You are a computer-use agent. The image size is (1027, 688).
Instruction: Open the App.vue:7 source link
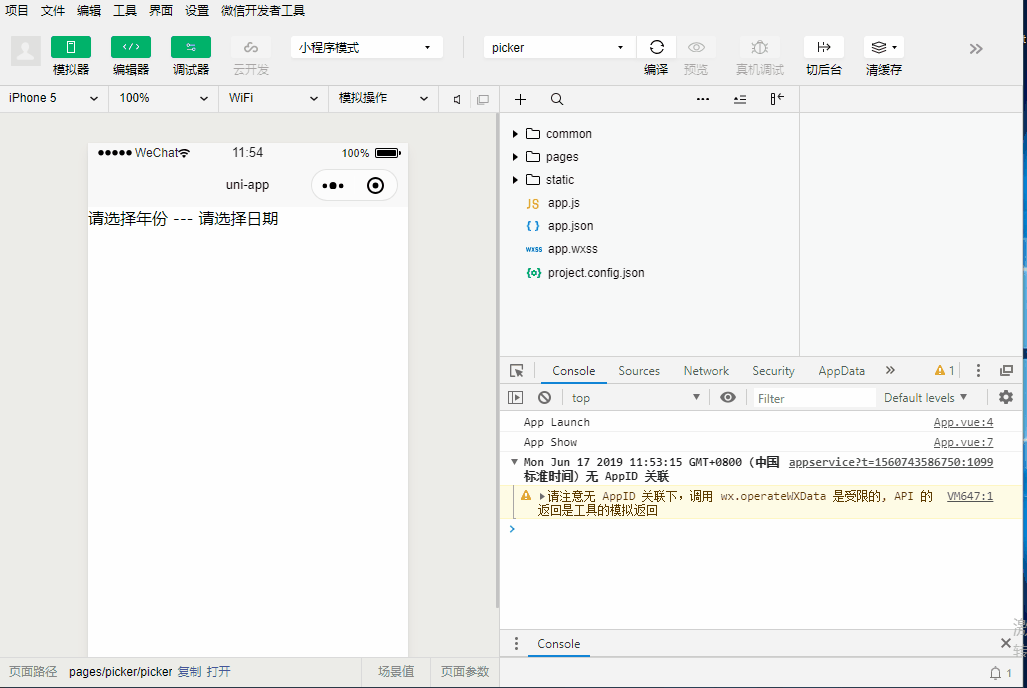963,442
